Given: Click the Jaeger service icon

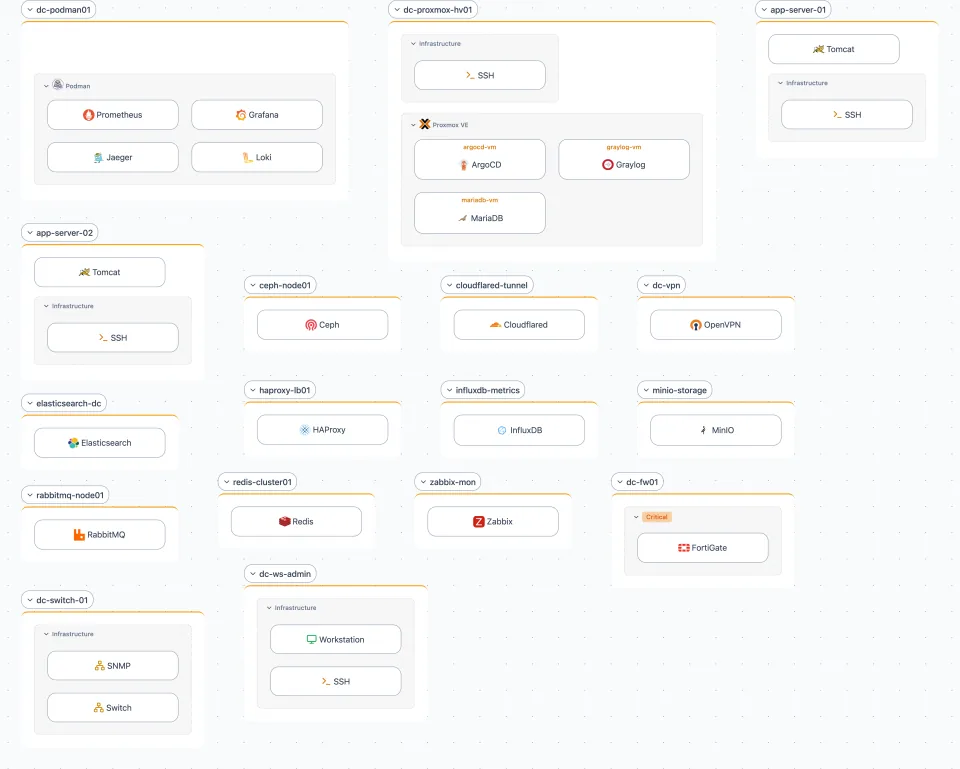Looking at the screenshot, I should click(x=99, y=157).
